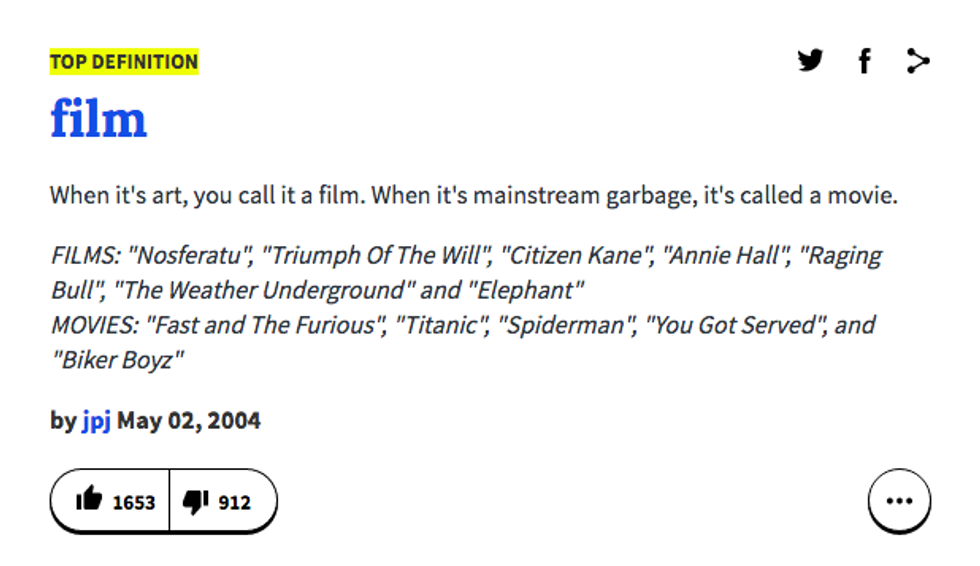980x566 pixels.
Task: Upvote with the thumbs up icon
Action: click(89, 500)
